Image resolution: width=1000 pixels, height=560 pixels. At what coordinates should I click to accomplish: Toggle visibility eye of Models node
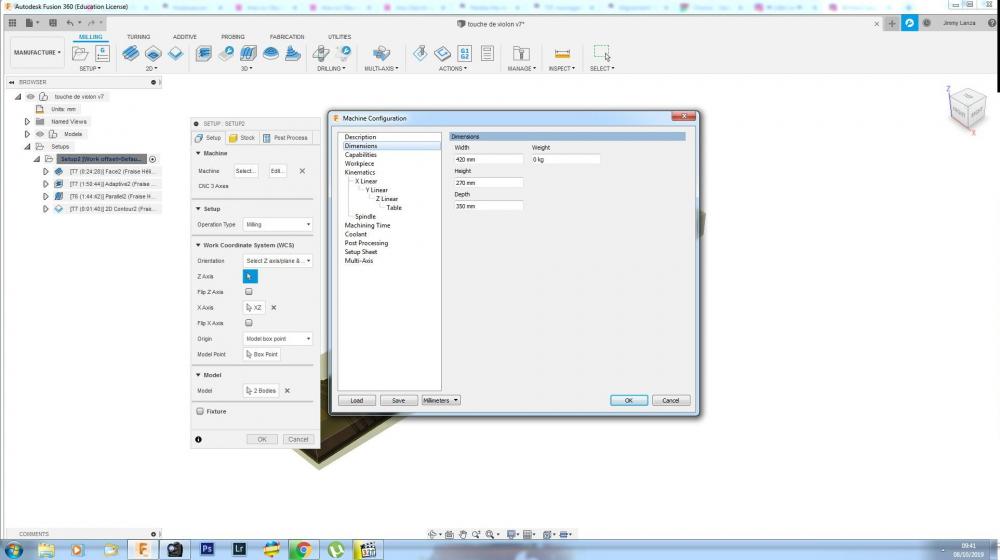[40, 134]
